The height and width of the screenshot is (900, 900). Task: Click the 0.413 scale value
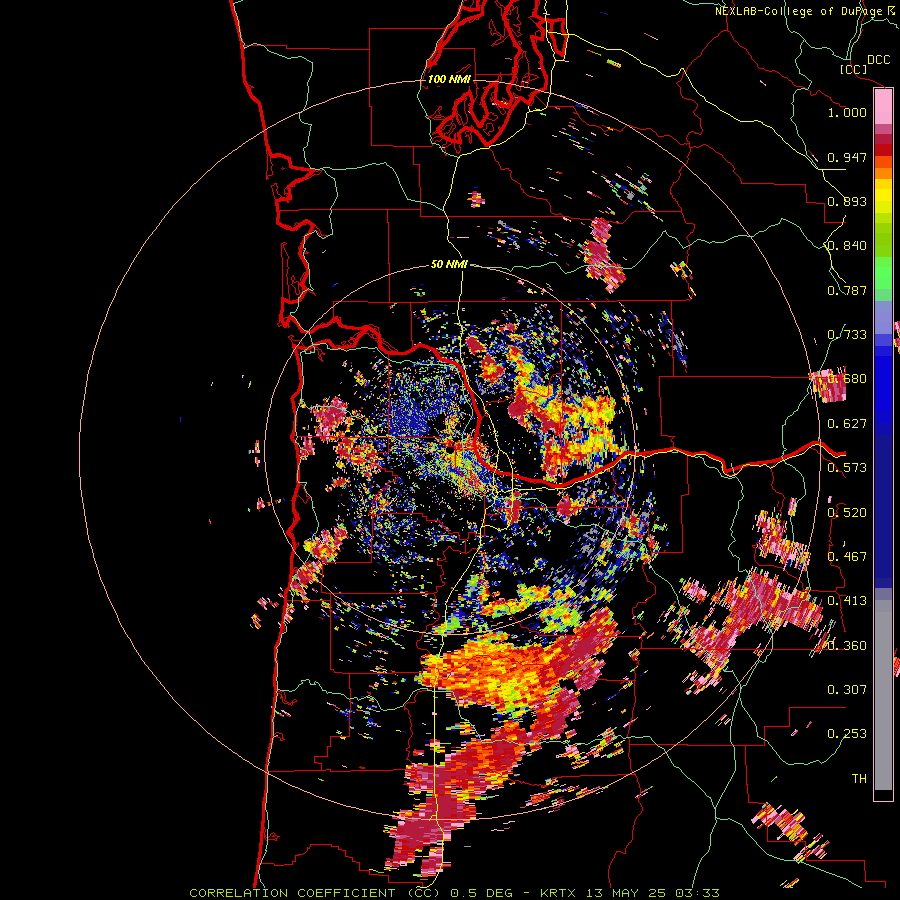(847, 601)
